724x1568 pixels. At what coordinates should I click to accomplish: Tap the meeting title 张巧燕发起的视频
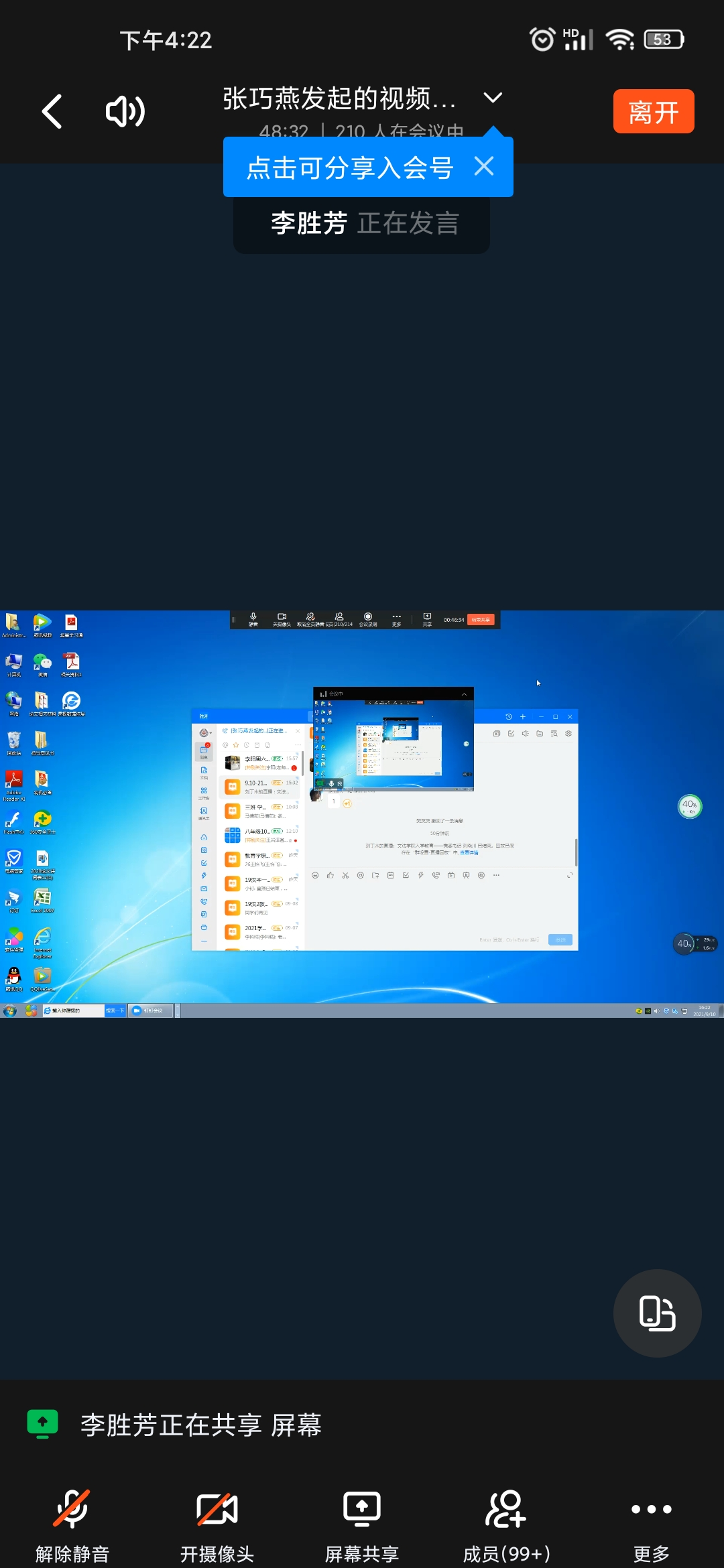[x=339, y=99]
